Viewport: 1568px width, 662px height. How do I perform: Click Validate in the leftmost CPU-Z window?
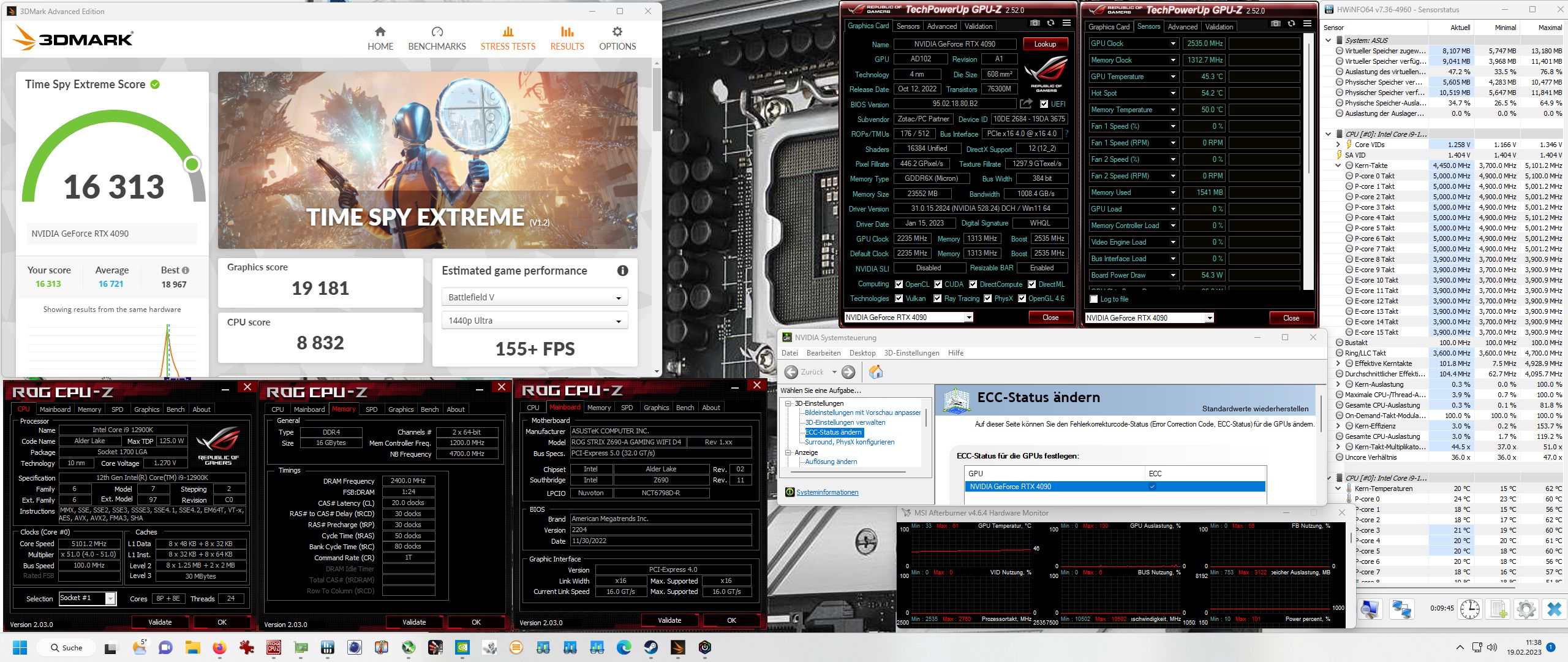pyautogui.click(x=160, y=622)
